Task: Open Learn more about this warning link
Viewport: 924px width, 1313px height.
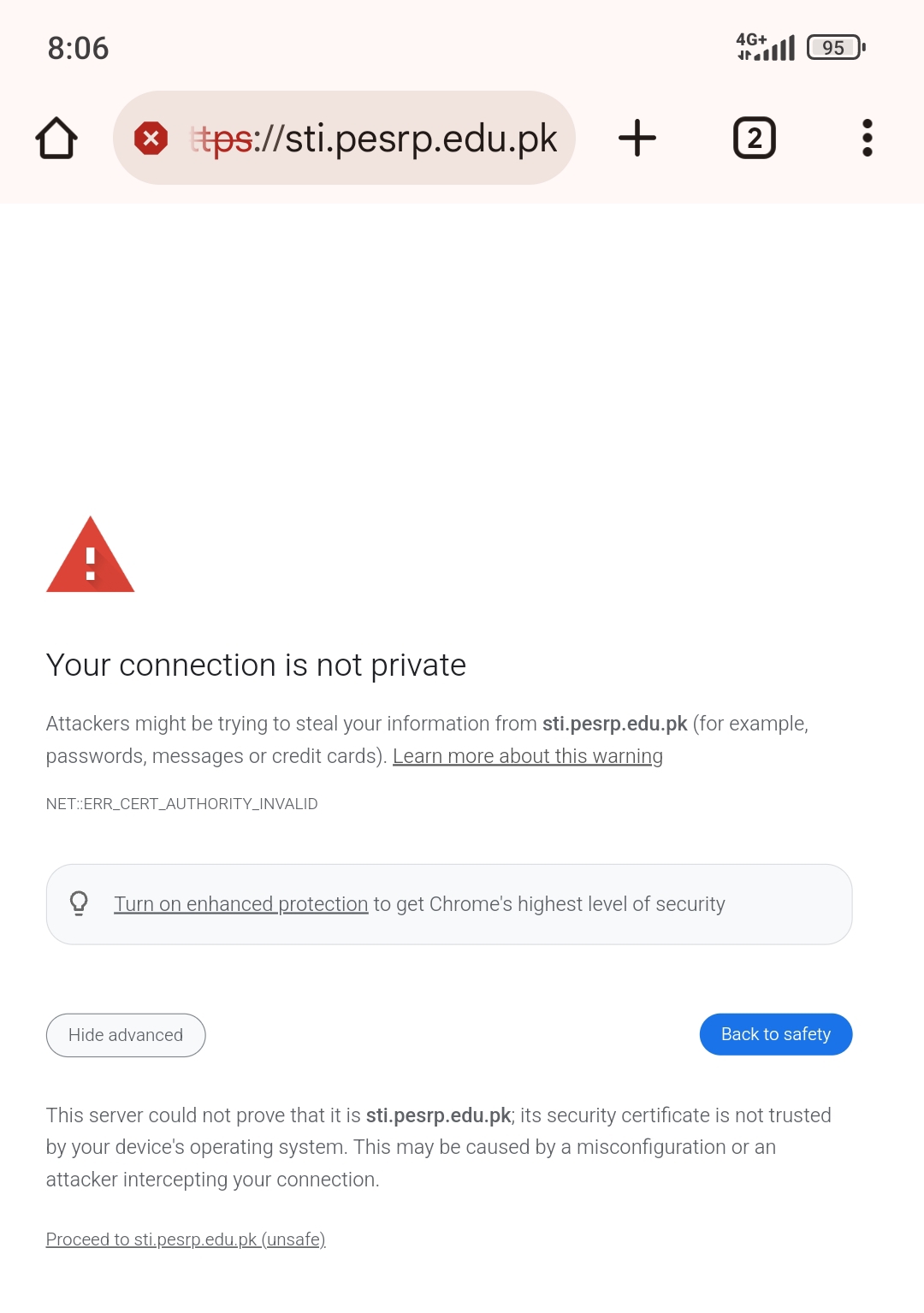Action: [x=528, y=756]
